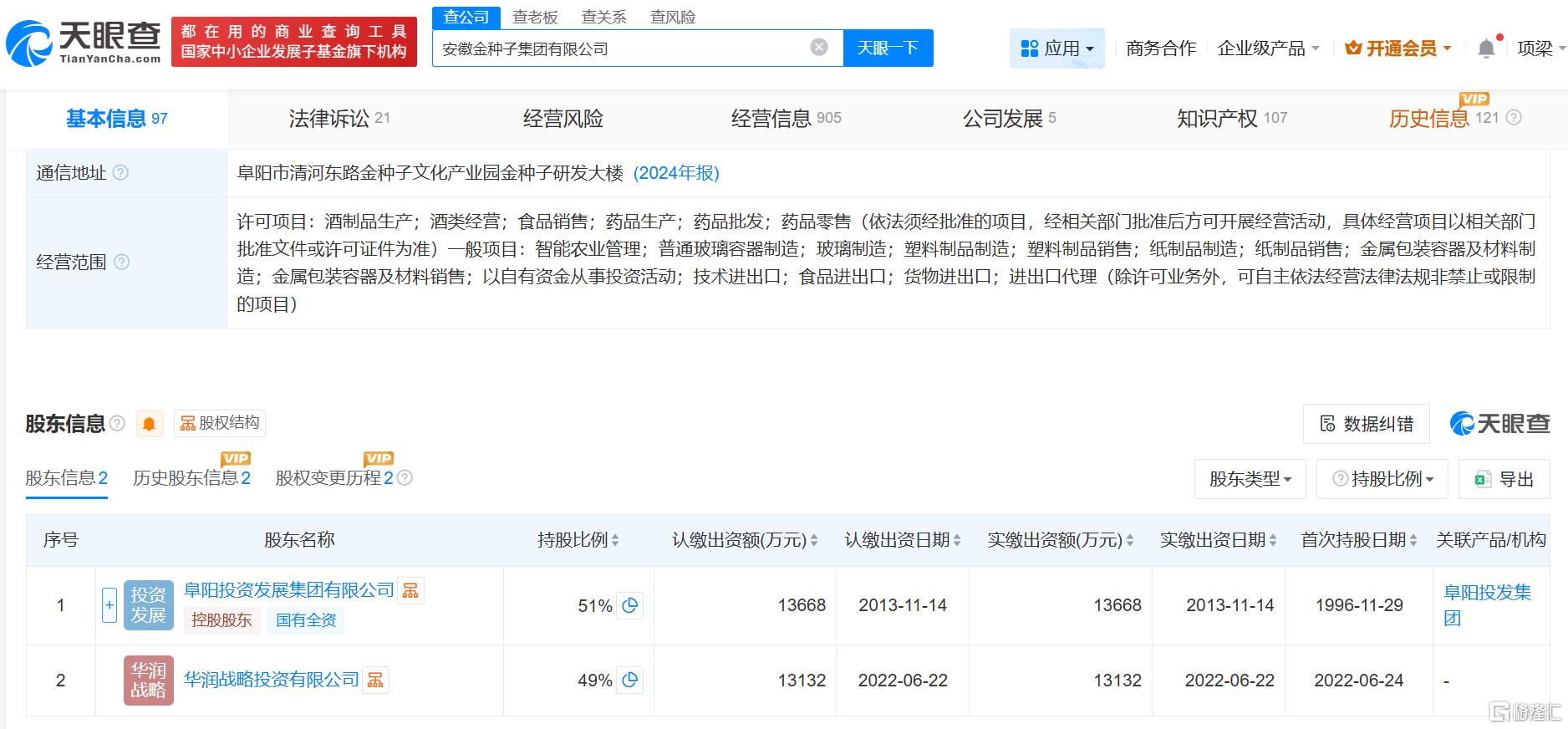Click the orange shareholder alert bell

149,424
